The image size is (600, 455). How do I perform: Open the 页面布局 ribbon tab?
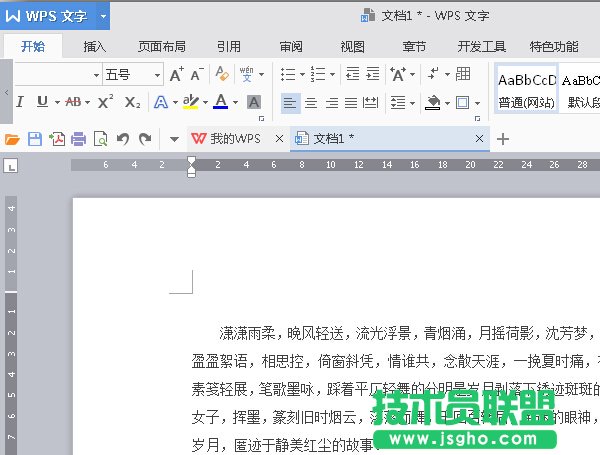162,46
